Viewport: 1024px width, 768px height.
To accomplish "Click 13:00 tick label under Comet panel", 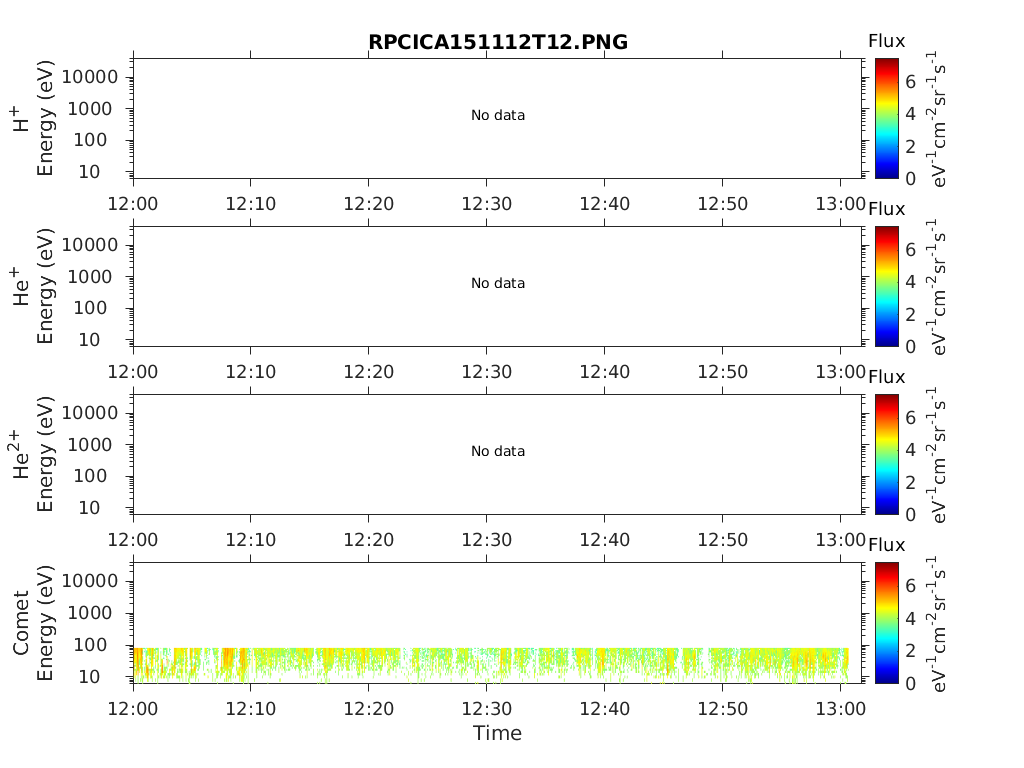I will (840, 709).
